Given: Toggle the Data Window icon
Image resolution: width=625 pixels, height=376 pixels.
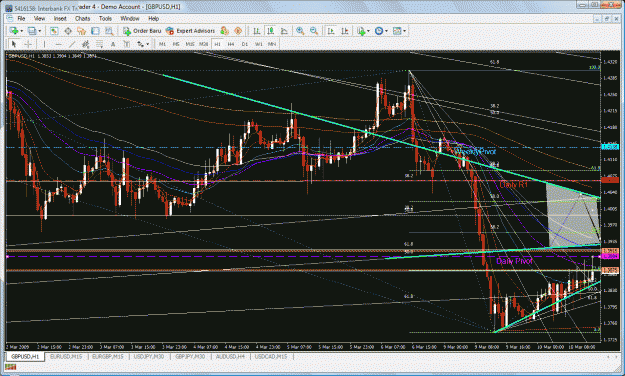Looking at the screenshot, I should pyautogui.click(x=68, y=31).
